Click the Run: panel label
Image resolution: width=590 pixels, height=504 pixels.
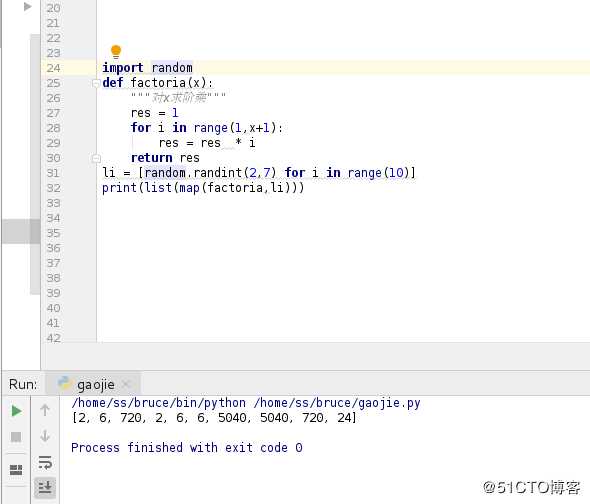tap(23, 384)
